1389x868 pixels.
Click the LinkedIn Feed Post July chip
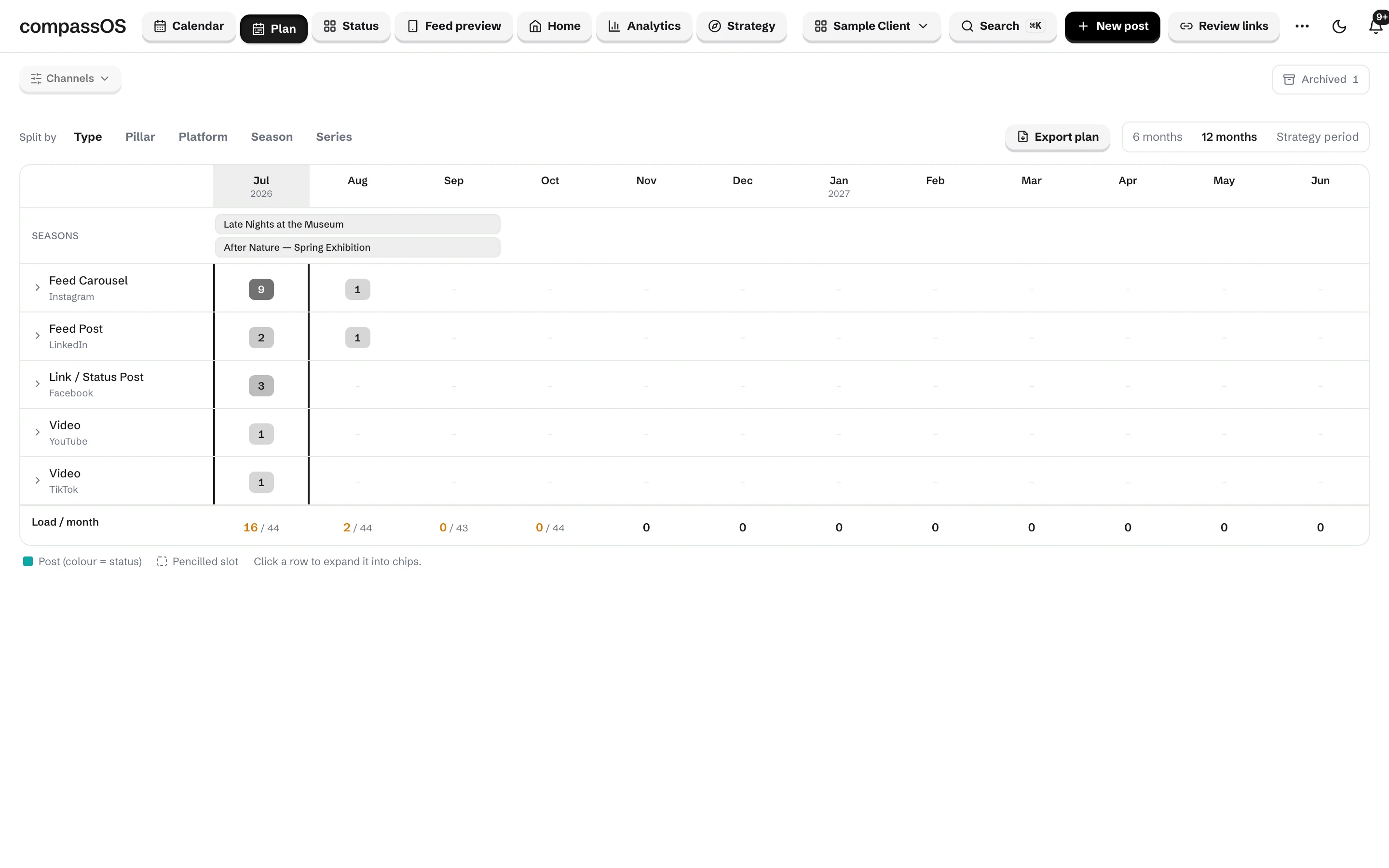point(261,338)
